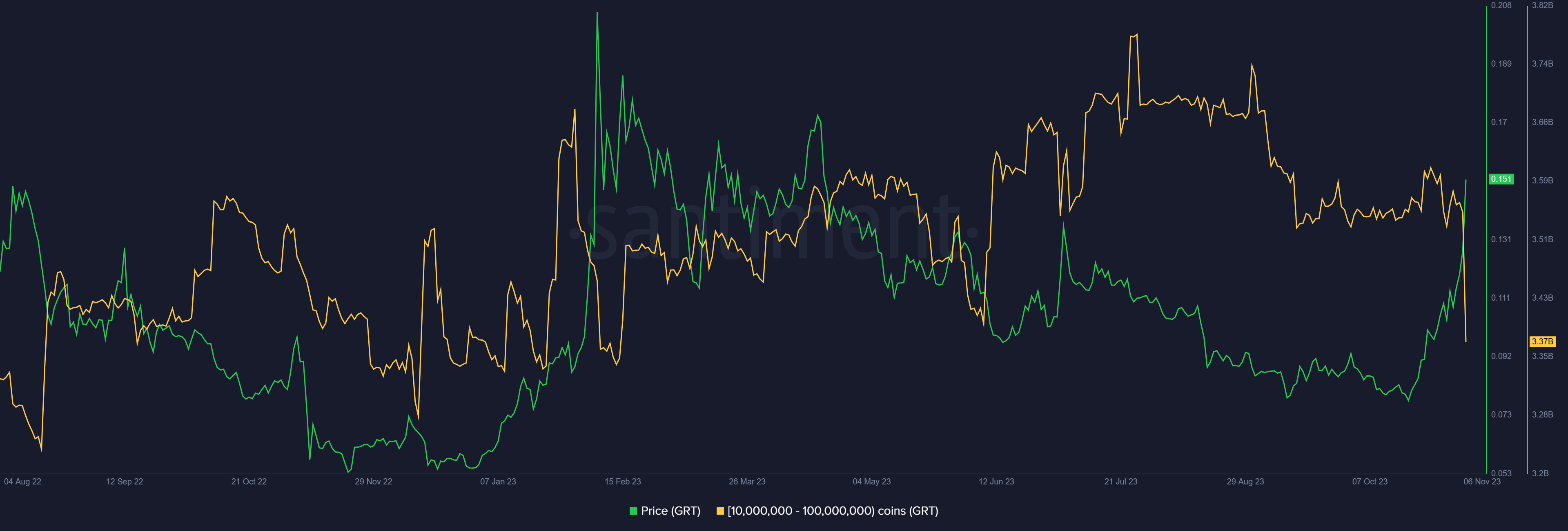This screenshot has height=531, width=1568.
Task: Select the 04 Aug 22 date label
Action: (x=22, y=482)
